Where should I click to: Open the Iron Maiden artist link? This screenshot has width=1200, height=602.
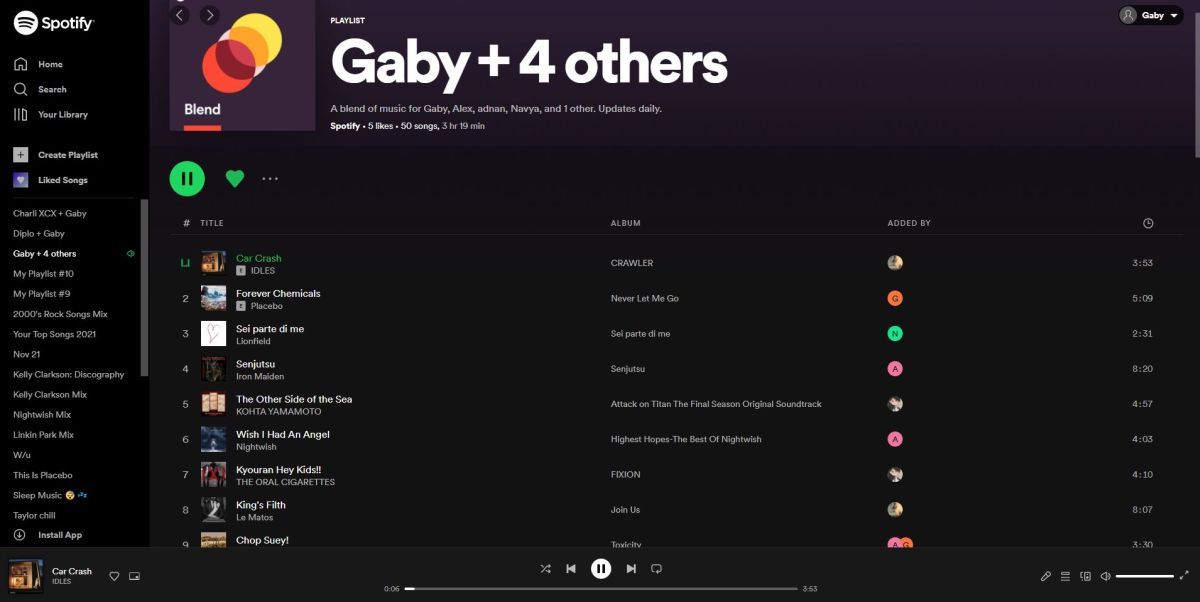pos(260,376)
